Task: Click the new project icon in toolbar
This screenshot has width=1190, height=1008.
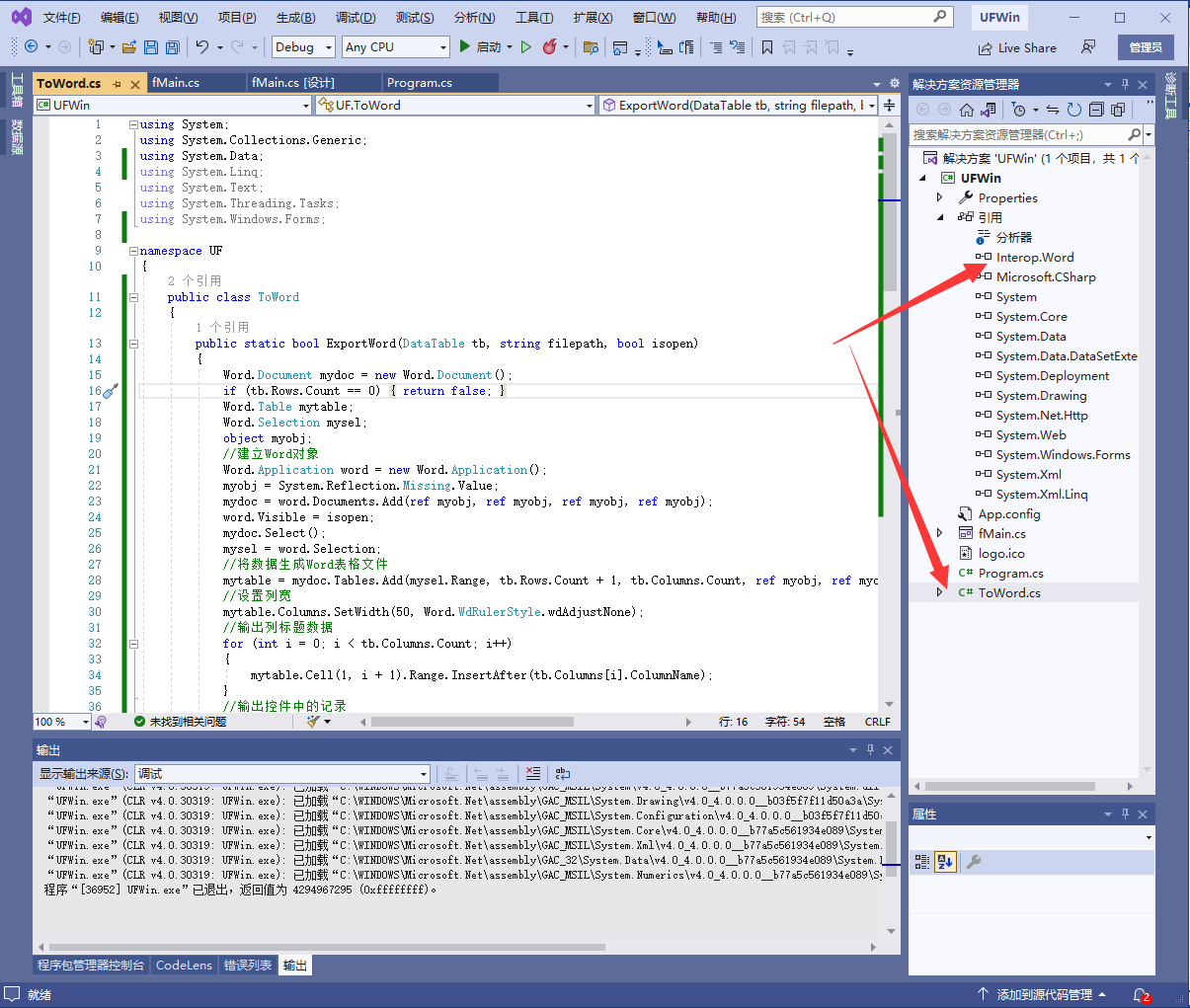Action: click(96, 47)
